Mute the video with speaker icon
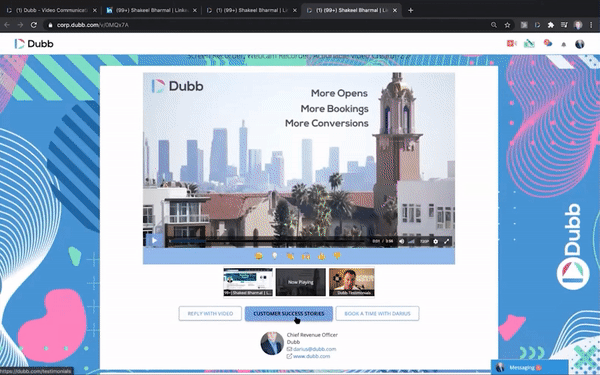Screen dimensions: 600x375 [x=401, y=241]
